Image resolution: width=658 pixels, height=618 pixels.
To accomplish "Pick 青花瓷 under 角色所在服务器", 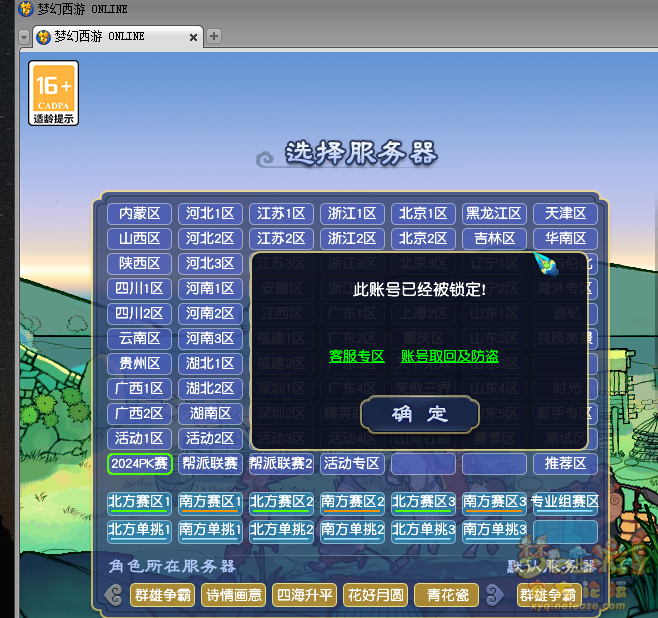I will pyautogui.click(x=446, y=595).
